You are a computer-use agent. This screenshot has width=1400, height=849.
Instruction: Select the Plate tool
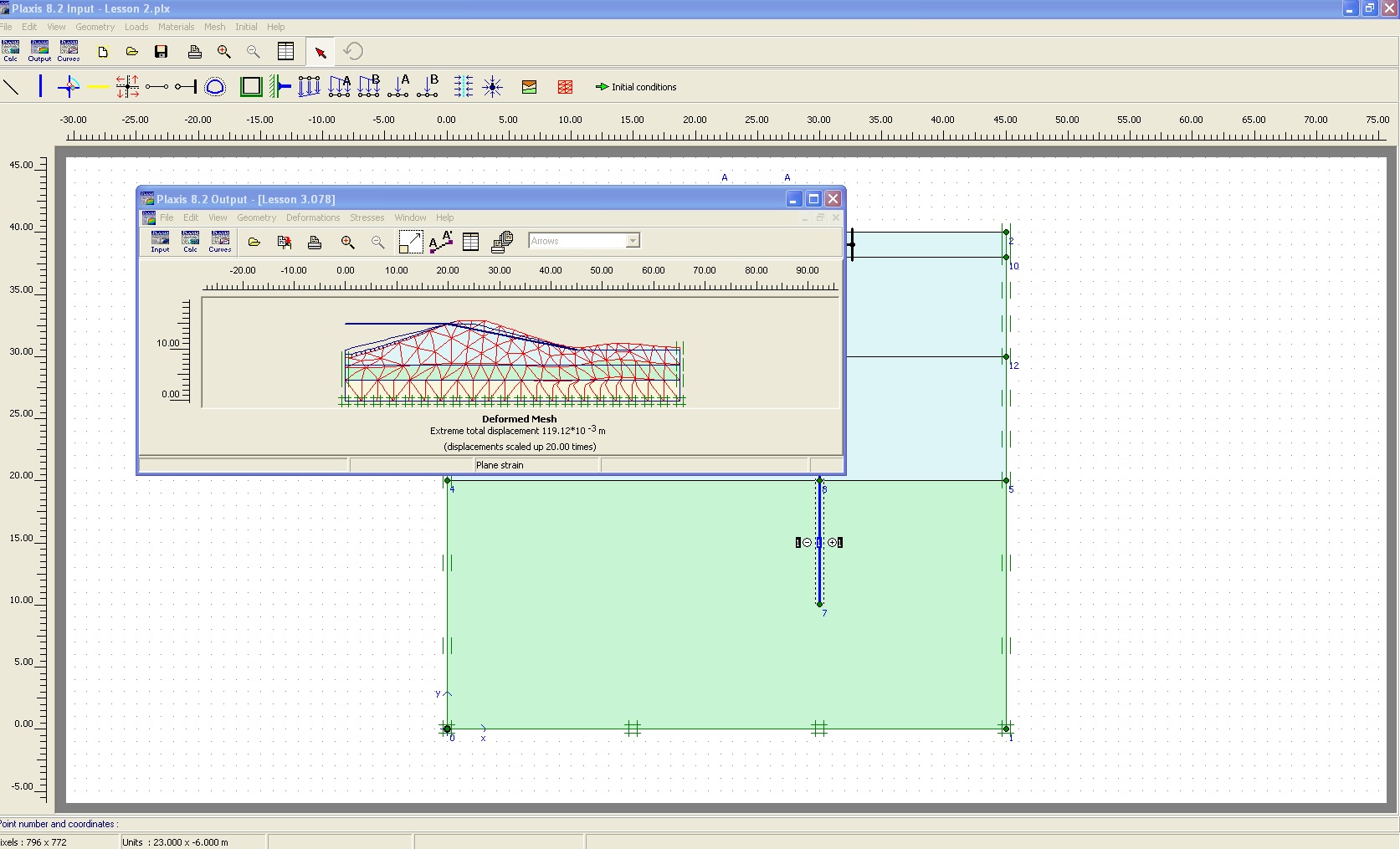point(40,86)
